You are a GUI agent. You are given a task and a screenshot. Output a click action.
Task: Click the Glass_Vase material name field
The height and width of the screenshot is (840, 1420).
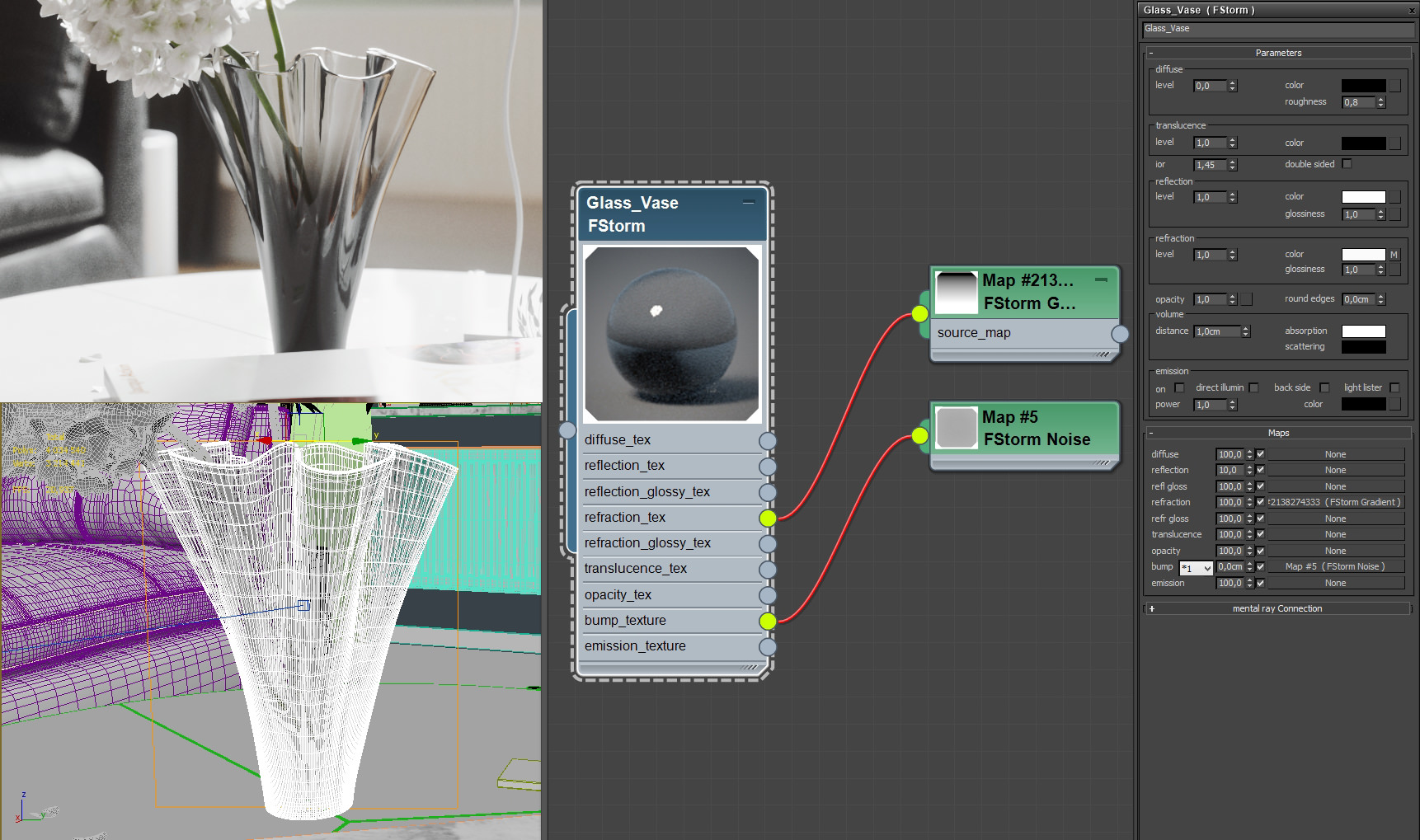coord(1277,29)
